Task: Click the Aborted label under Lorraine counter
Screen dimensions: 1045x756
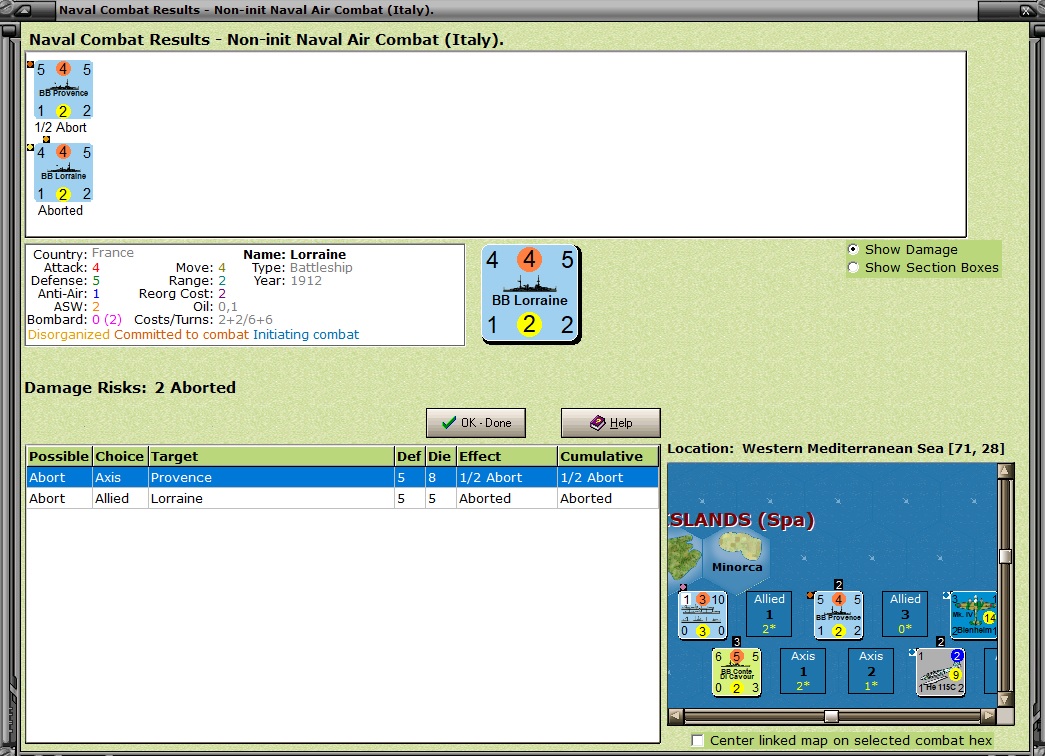Action: click(61, 211)
